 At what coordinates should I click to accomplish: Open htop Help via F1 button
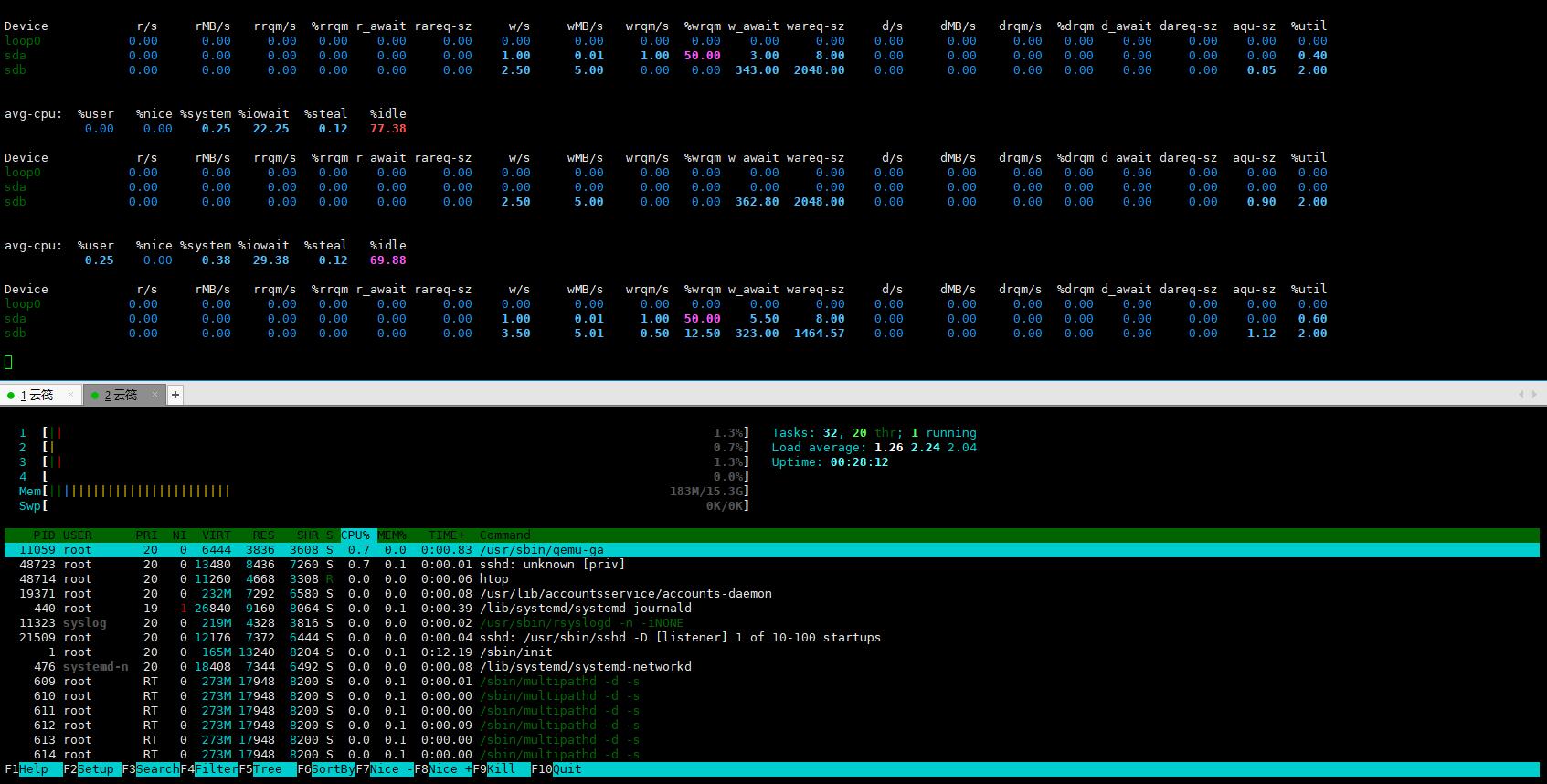[34, 769]
